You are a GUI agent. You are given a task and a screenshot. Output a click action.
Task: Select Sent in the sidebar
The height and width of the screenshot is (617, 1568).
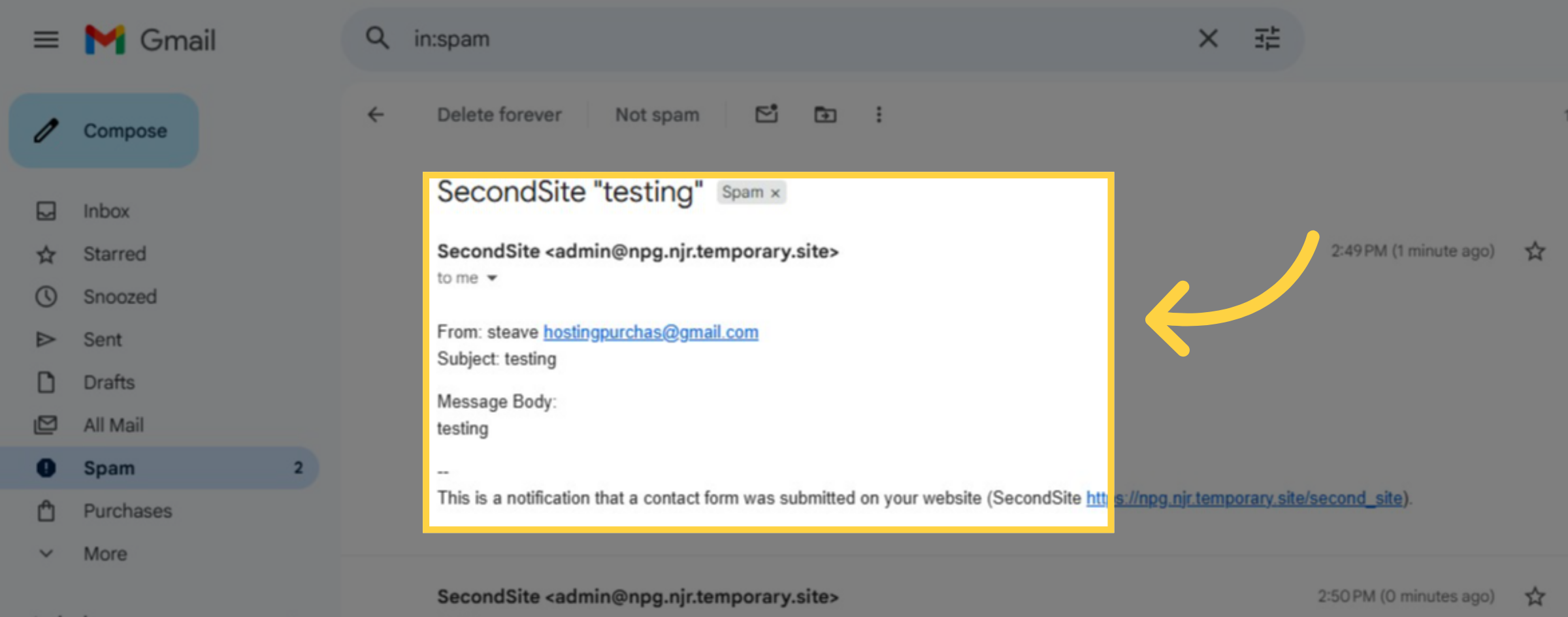102,340
